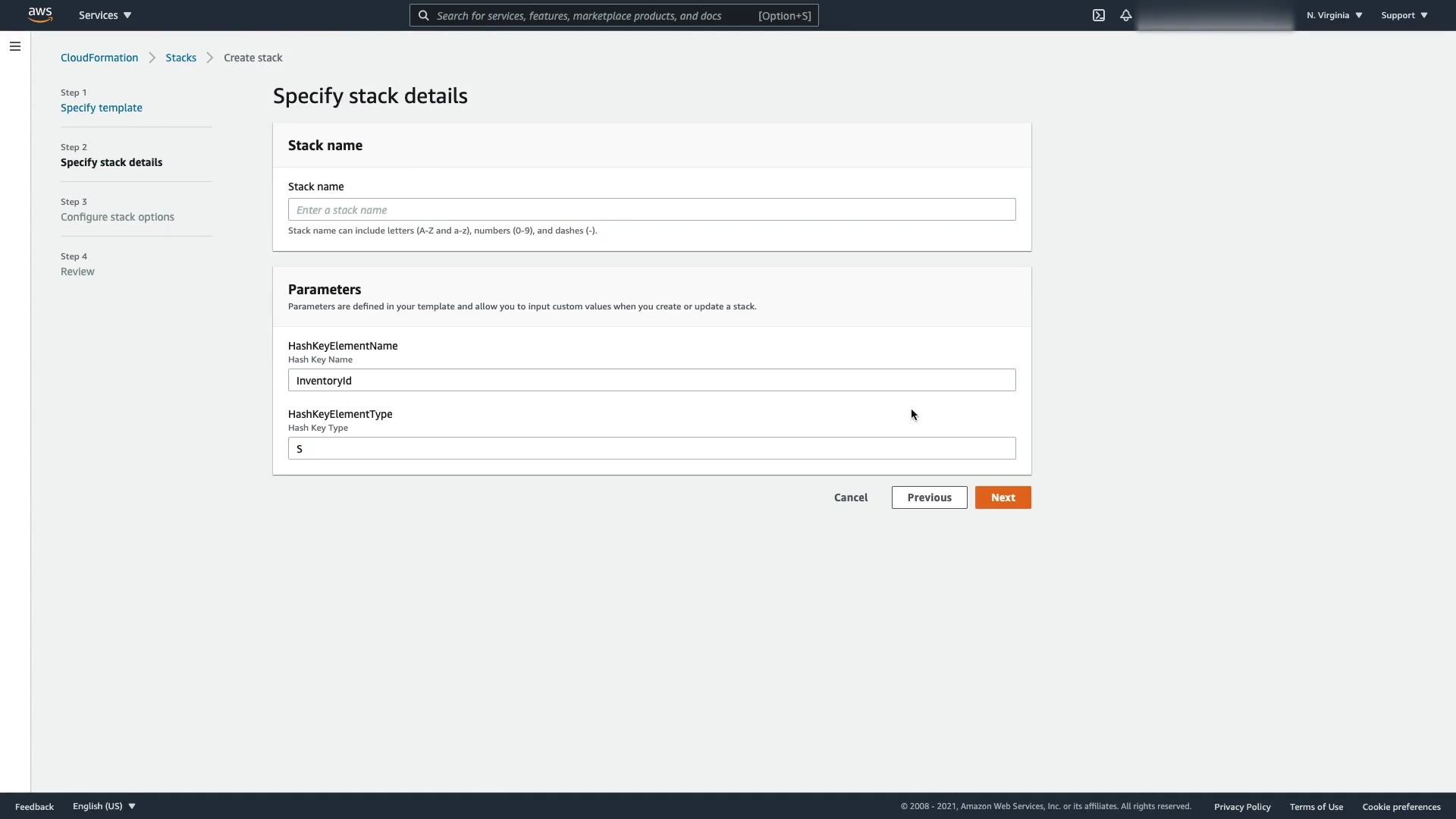
Task: Open the English (US) language selector
Action: (x=104, y=806)
